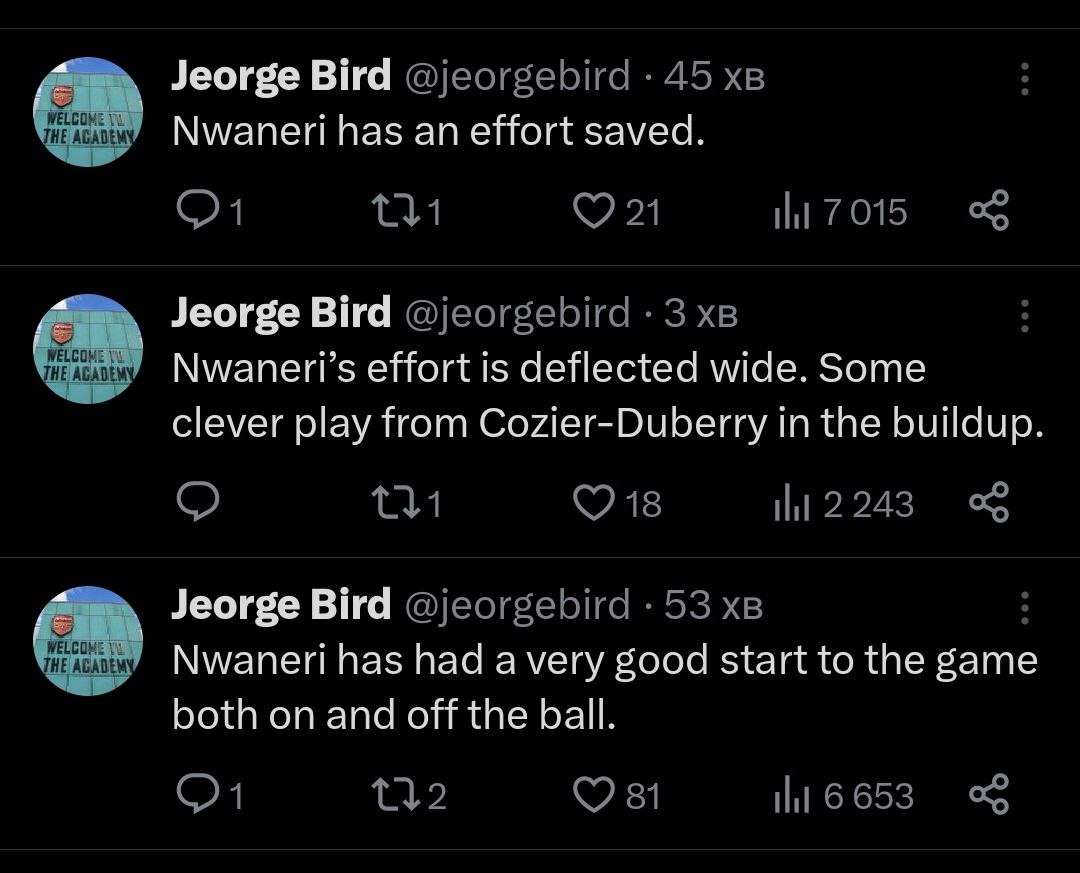The height and width of the screenshot is (873, 1080).
Task: Like the tweet with 18 likes
Action: (595, 503)
